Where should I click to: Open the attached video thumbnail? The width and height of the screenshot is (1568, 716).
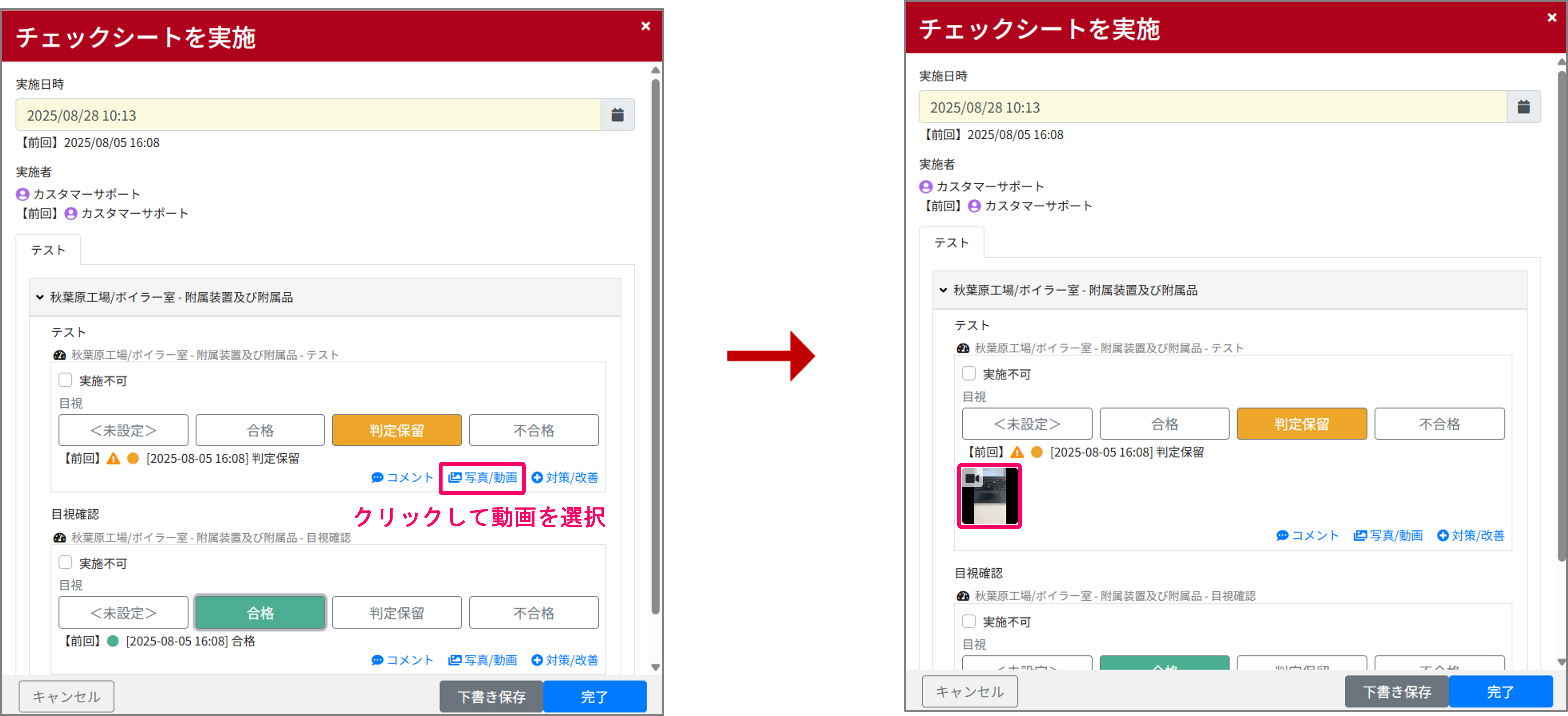(989, 495)
